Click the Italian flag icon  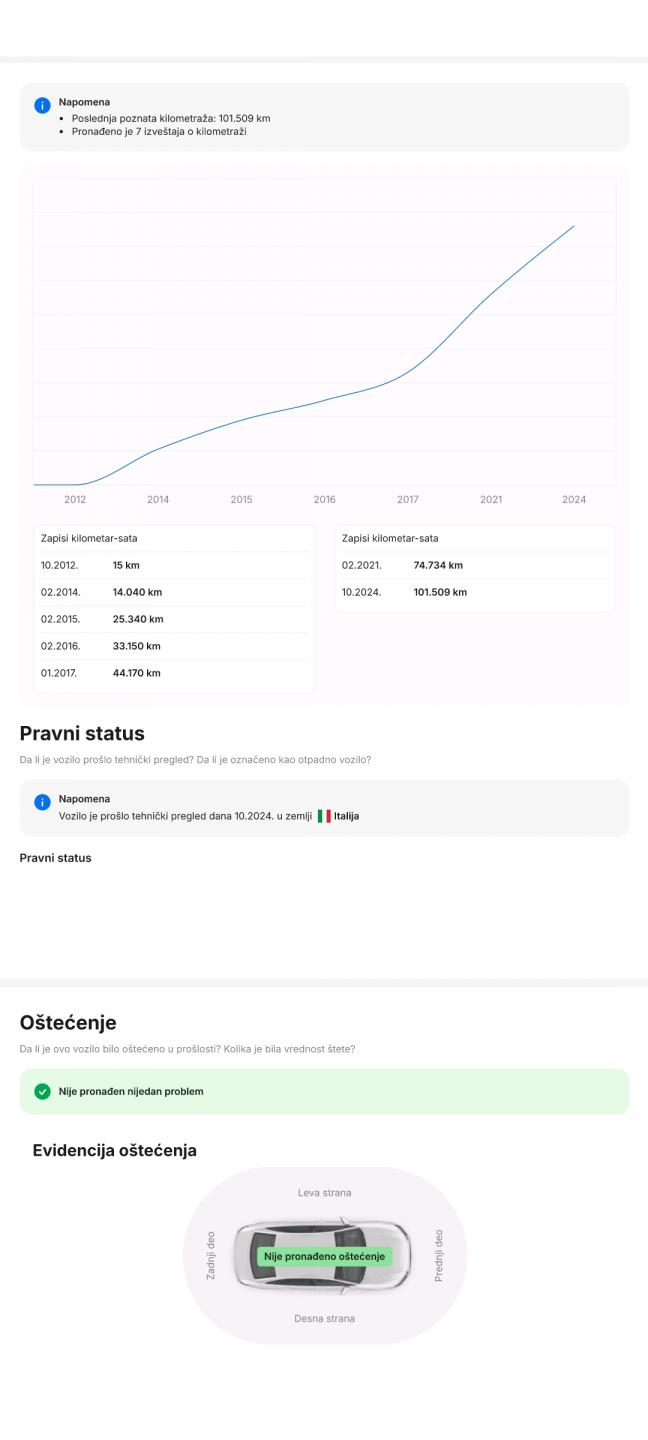pos(324,816)
